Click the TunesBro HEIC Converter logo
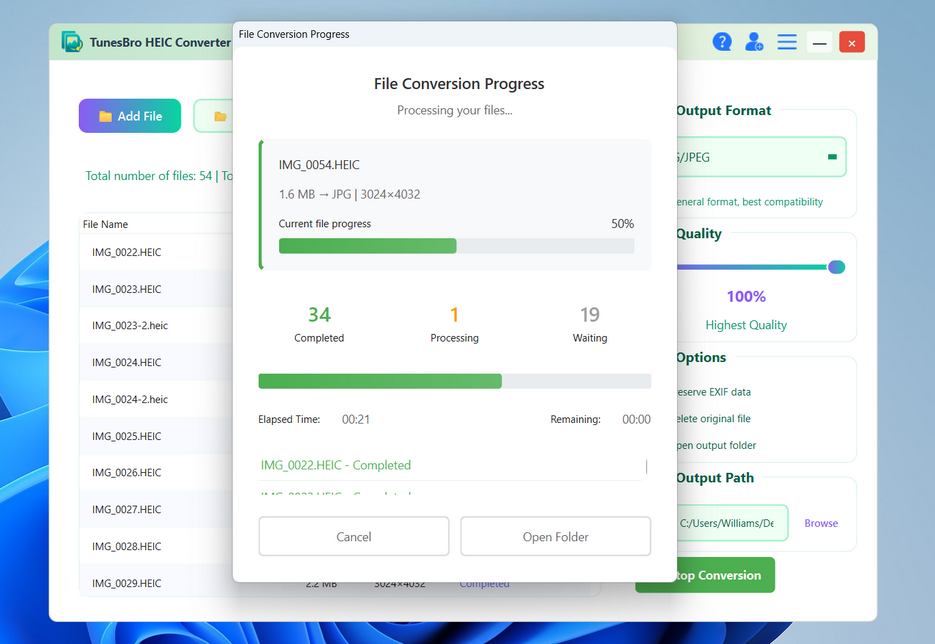This screenshot has width=935, height=644. click(x=71, y=41)
